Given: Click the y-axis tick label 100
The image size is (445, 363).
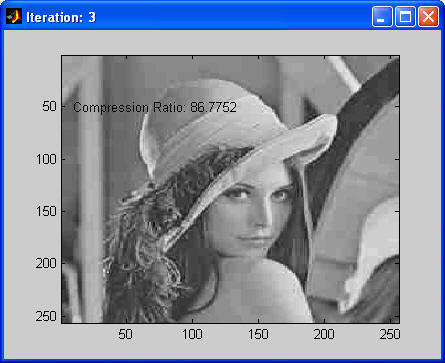Looking at the screenshot, I should (46, 159).
